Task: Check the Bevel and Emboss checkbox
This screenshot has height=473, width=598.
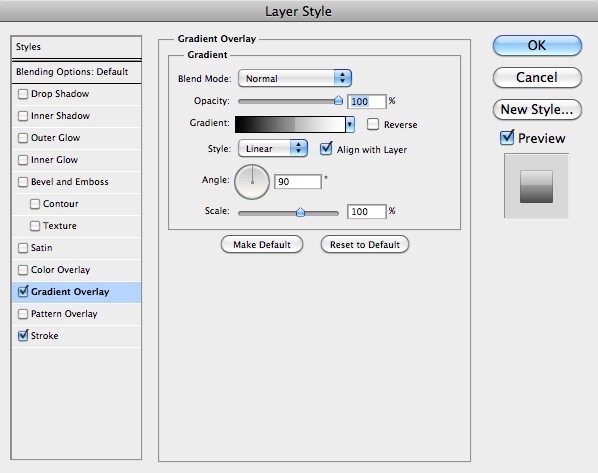Action: (23, 182)
